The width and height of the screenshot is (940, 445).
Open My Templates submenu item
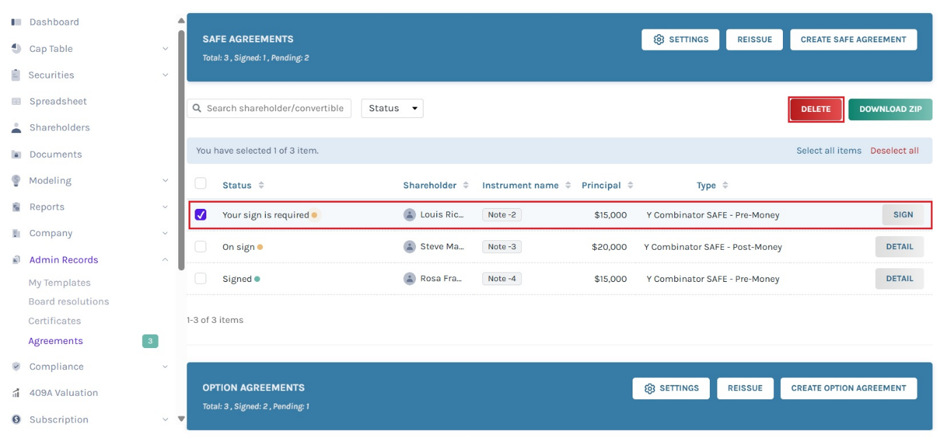pyautogui.click(x=59, y=282)
